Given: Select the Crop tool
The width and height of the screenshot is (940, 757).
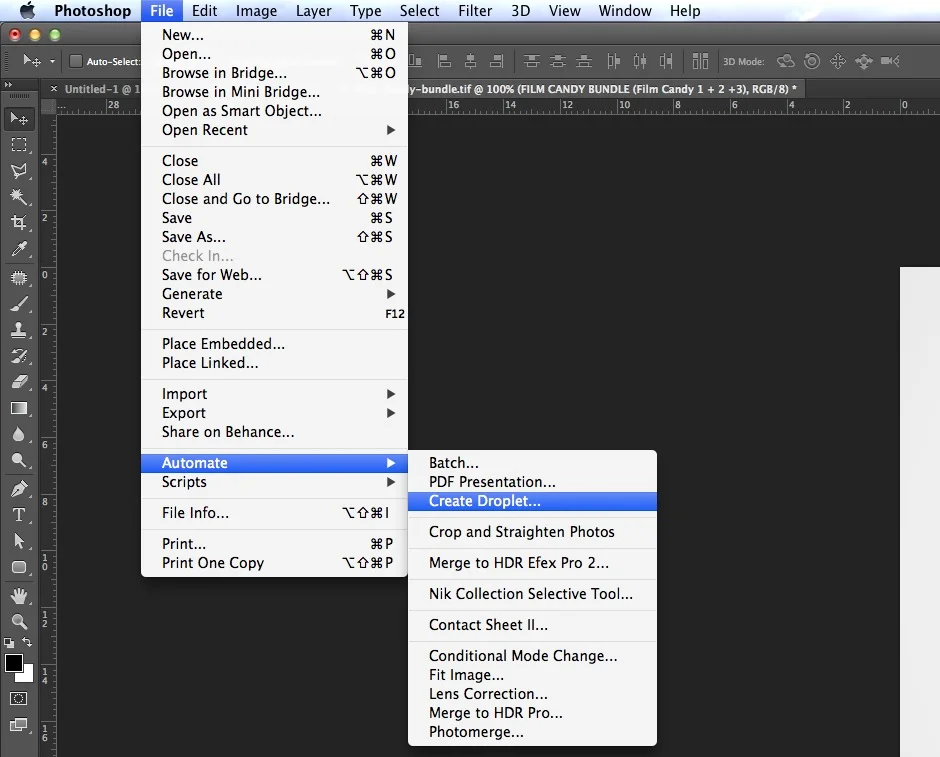Looking at the screenshot, I should (19, 223).
